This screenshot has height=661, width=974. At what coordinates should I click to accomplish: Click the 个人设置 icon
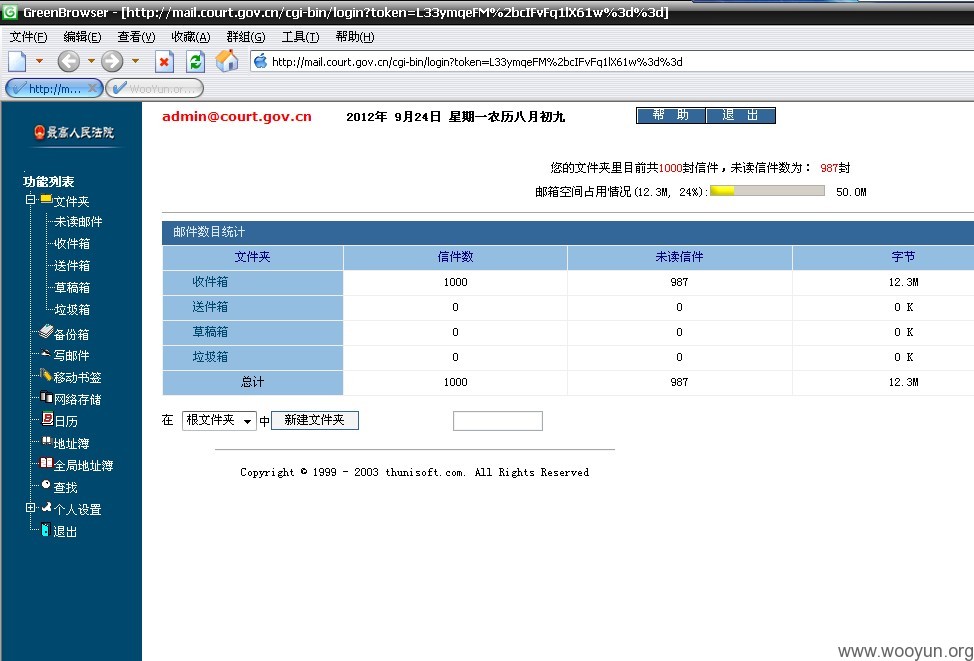pyautogui.click(x=47, y=508)
